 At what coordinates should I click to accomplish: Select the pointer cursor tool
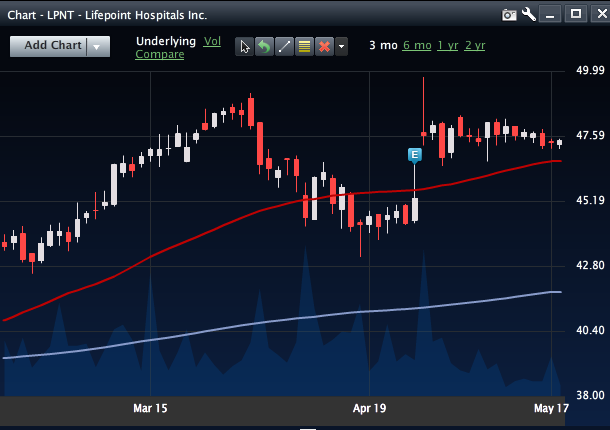(245, 47)
